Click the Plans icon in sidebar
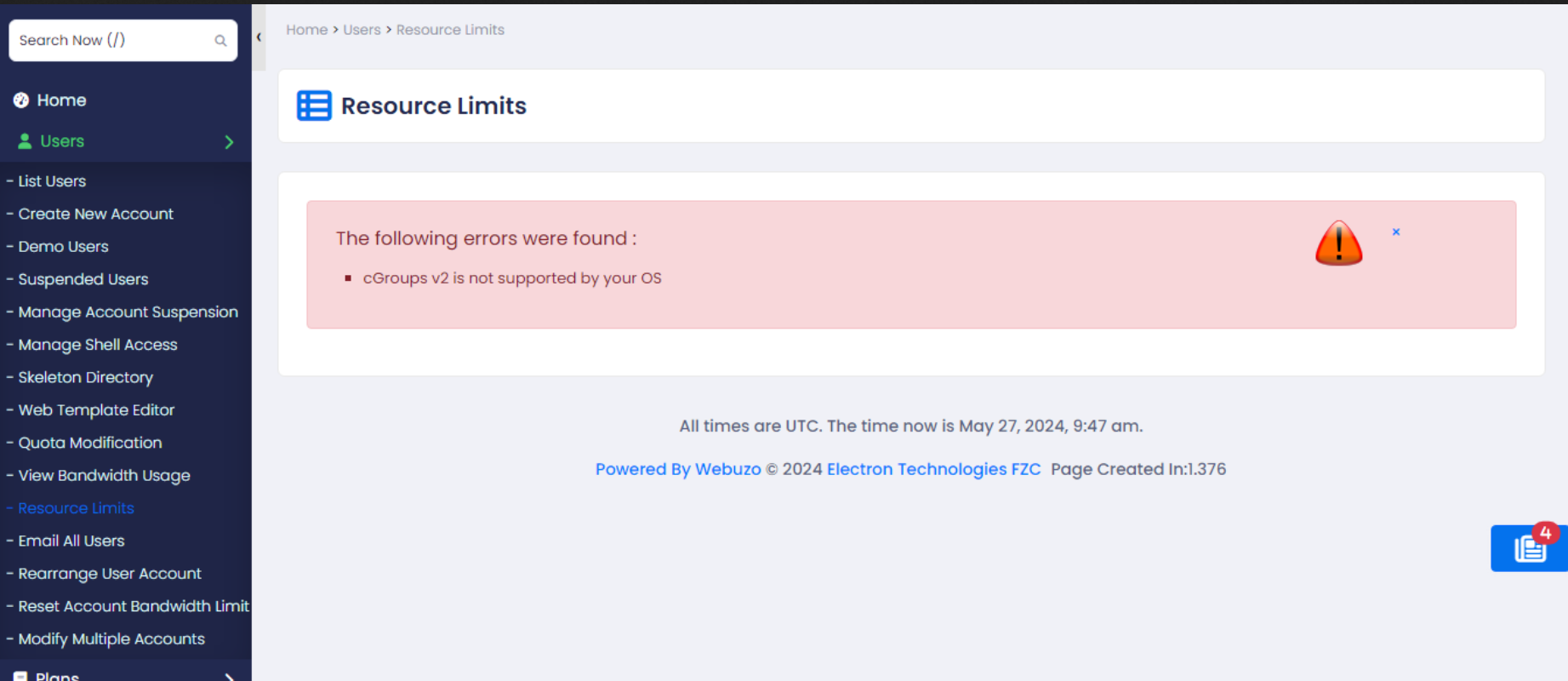 click(x=20, y=676)
